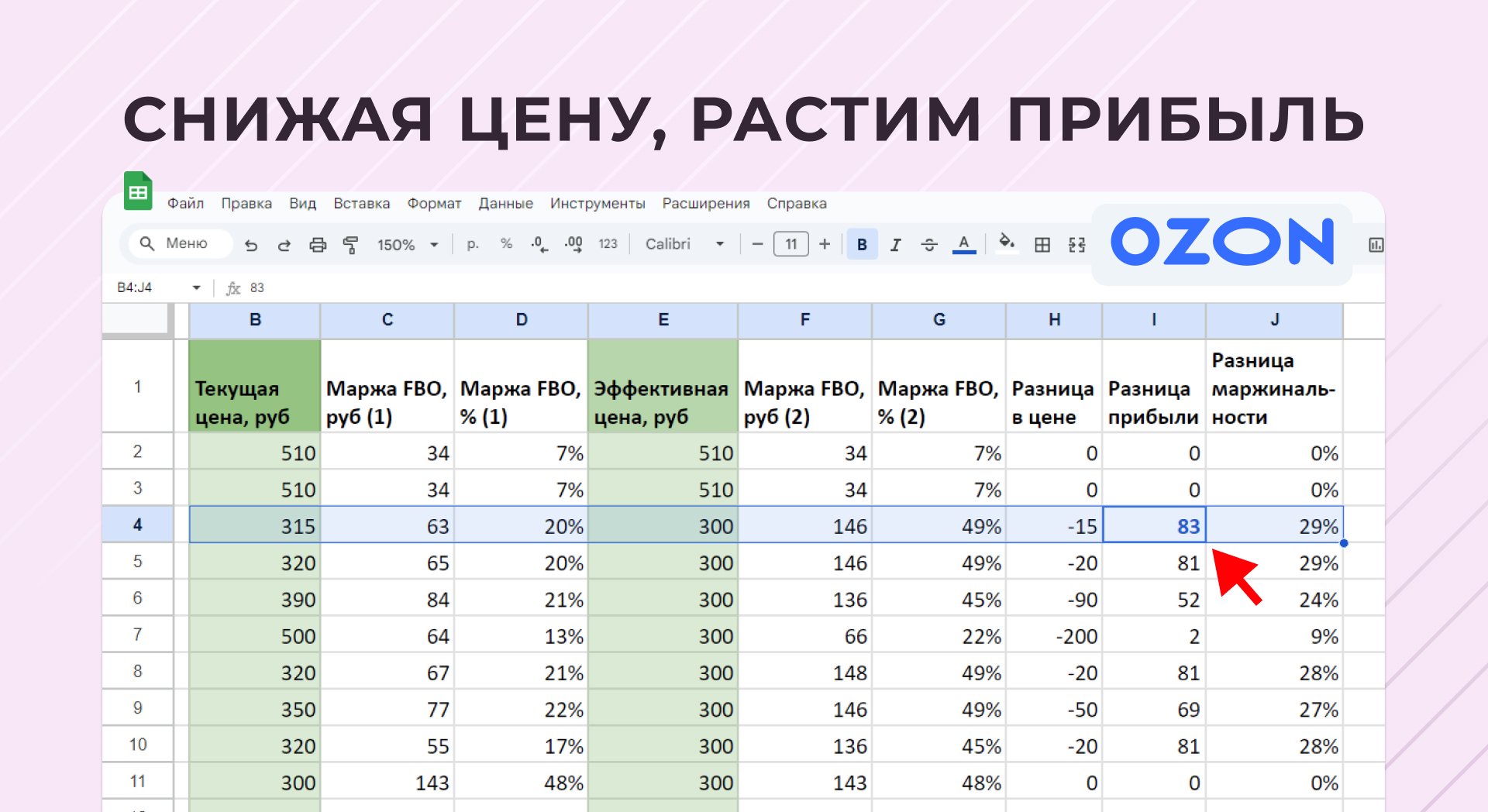Select cell B7 with value 500
Screen dimensions: 1488x812
(255, 635)
